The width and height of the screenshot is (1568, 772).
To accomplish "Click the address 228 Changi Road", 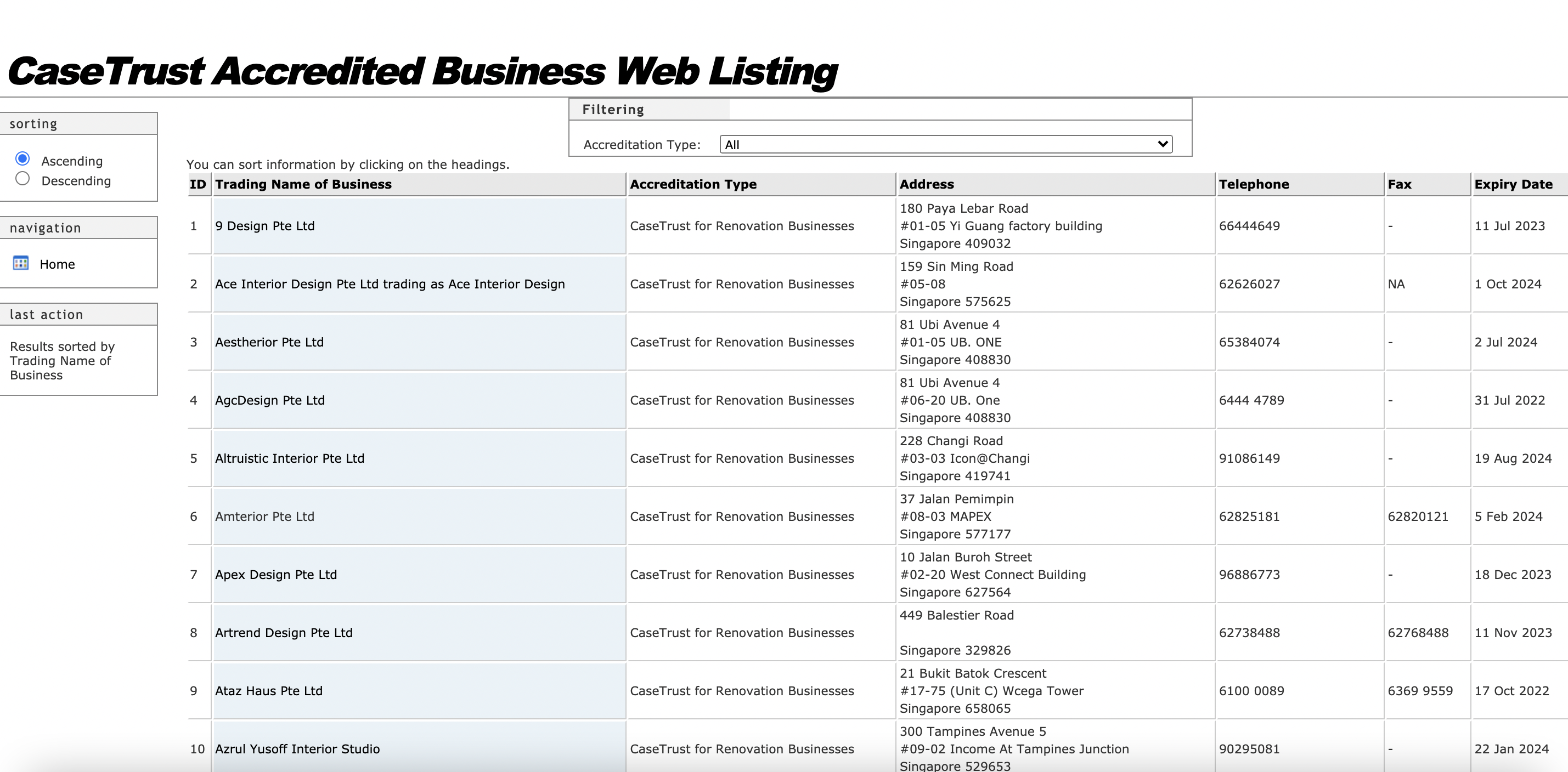I will pyautogui.click(x=951, y=441).
